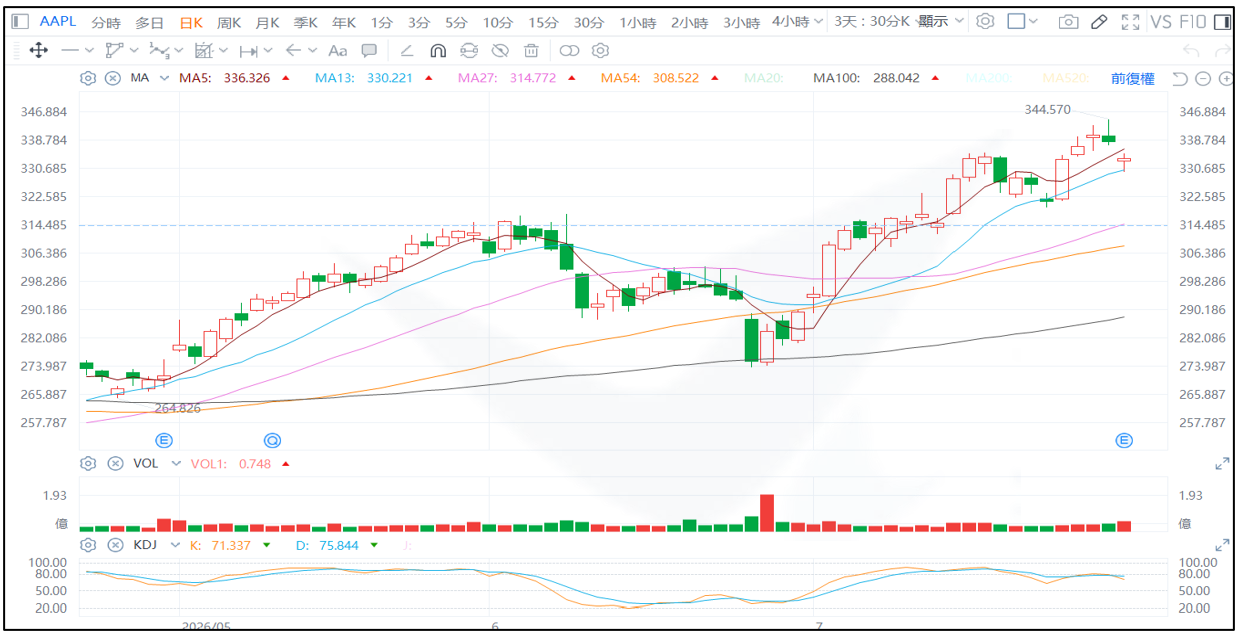This screenshot has height=631, width=1236.
Task: Click the overlapping circles toggle icon
Action: [569, 50]
